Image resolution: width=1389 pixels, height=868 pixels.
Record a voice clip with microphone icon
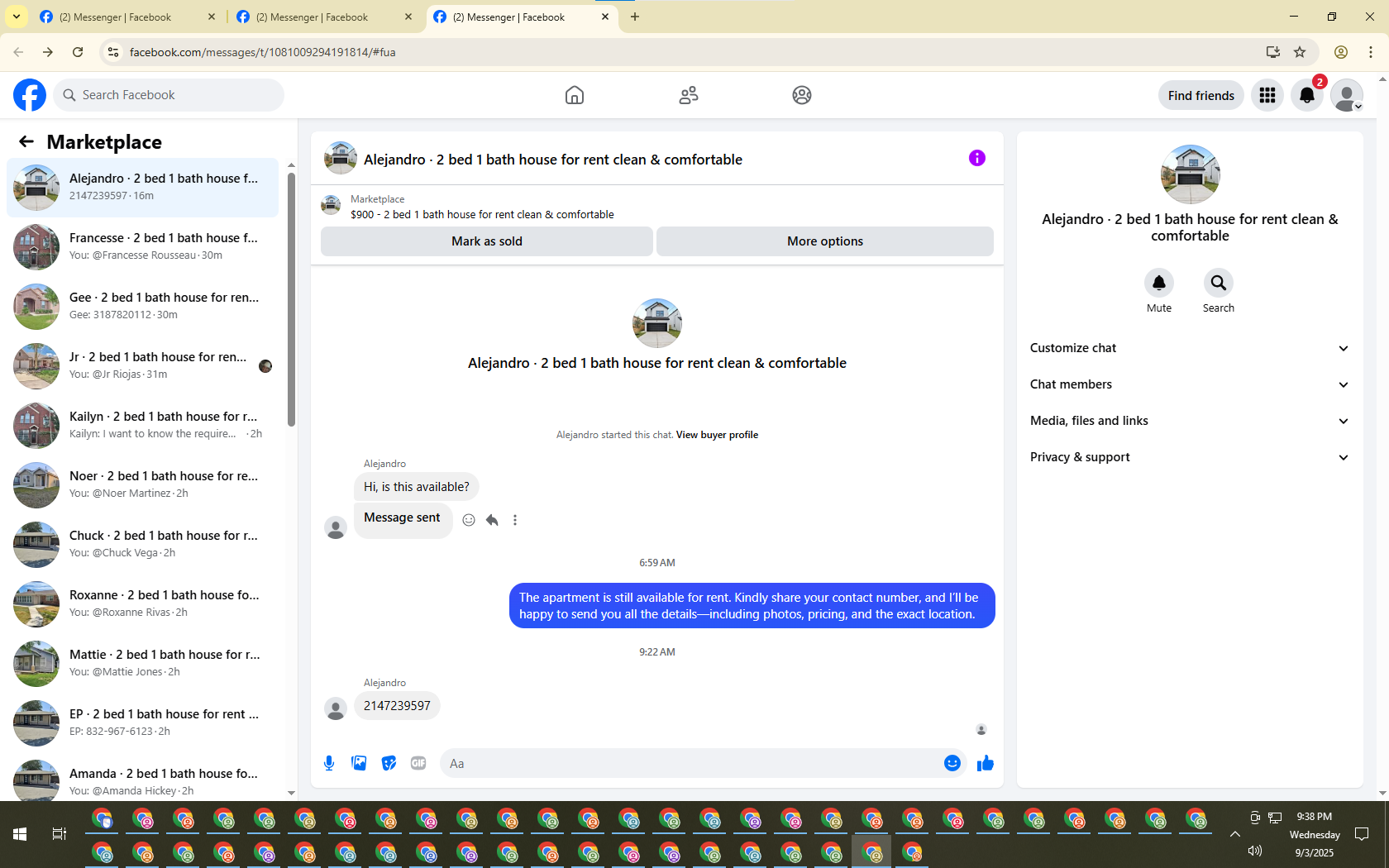329,763
